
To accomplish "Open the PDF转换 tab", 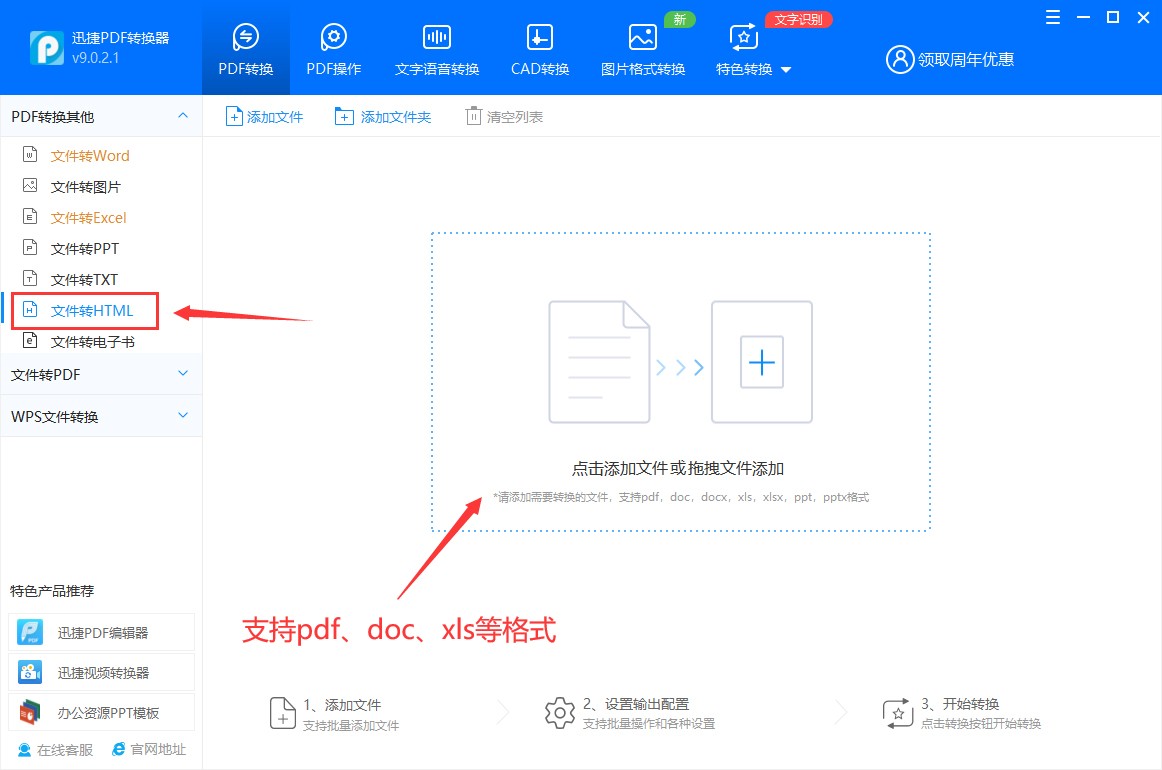I will click(245, 48).
